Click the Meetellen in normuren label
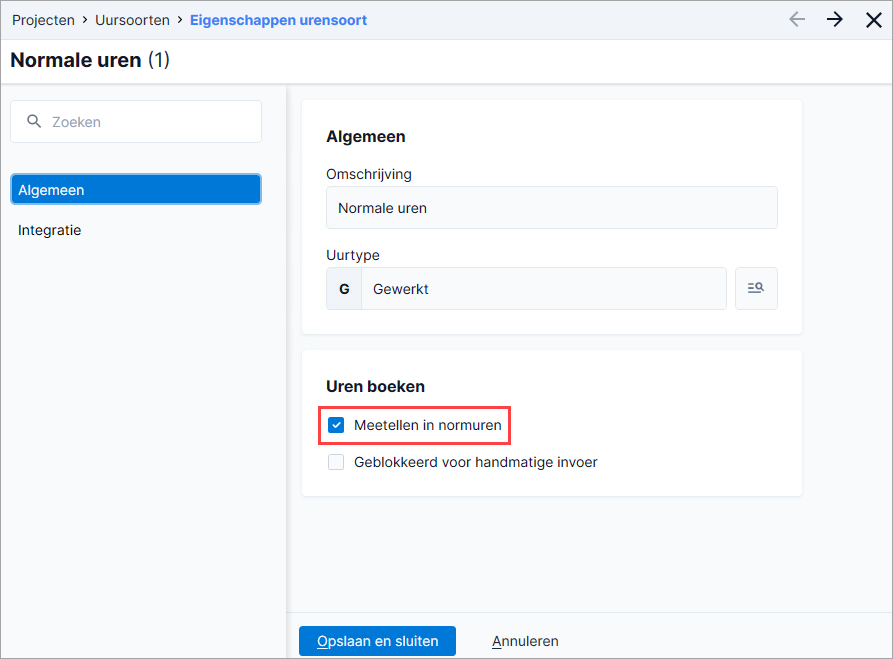The width and height of the screenshot is (893, 659). pyautogui.click(x=428, y=425)
